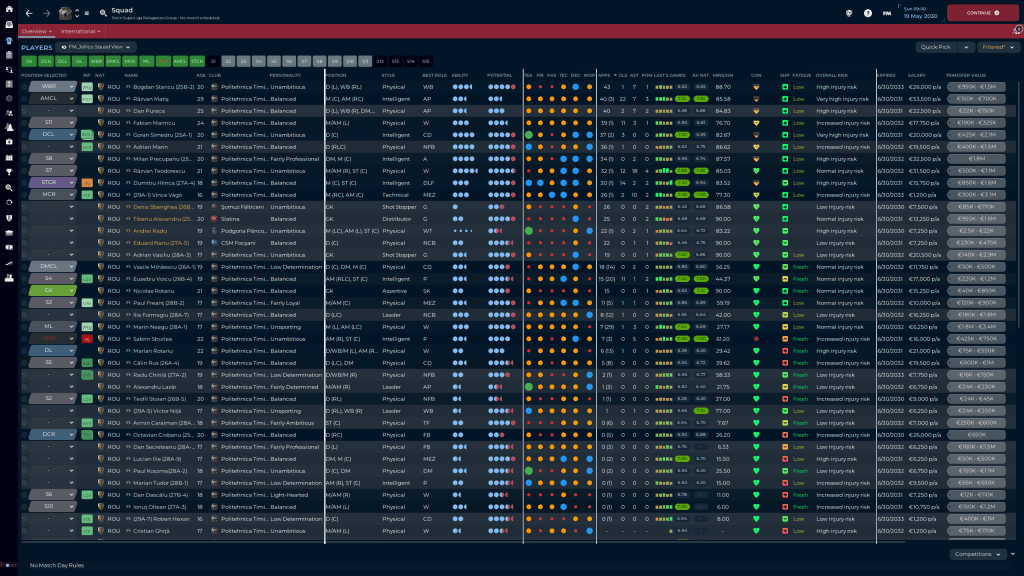The width and height of the screenshot is (1024, 576).
Task: Click the Politehnica club badge in the header
Action: pos(66,13)
